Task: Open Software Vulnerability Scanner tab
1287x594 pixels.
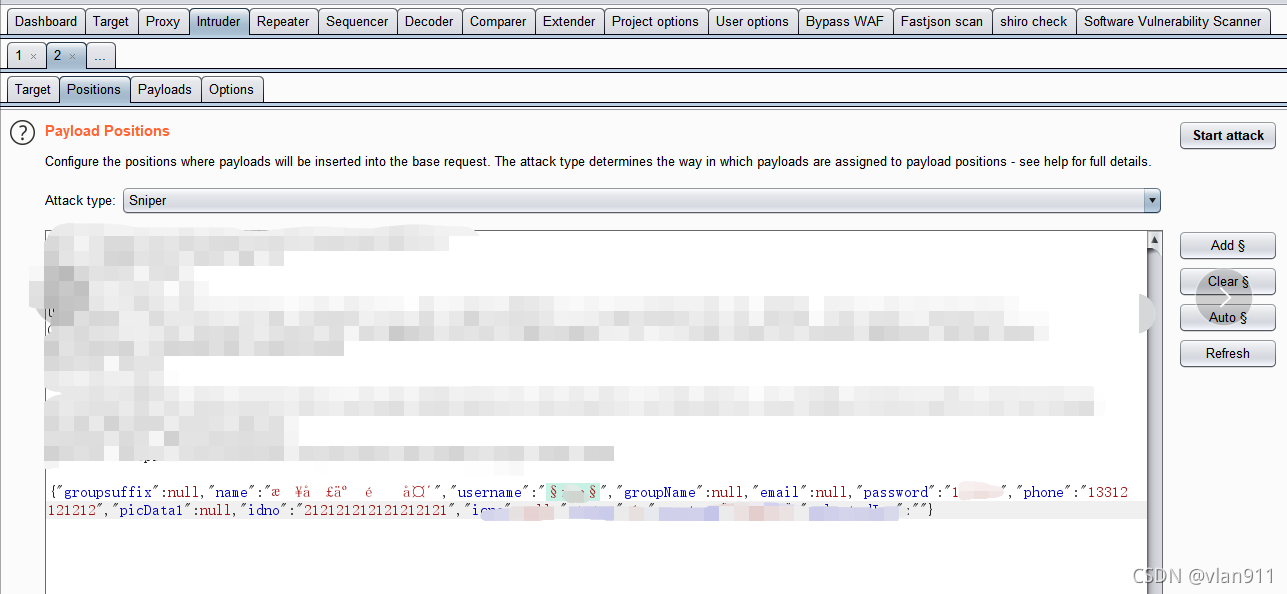Action: pos(1173,21)
